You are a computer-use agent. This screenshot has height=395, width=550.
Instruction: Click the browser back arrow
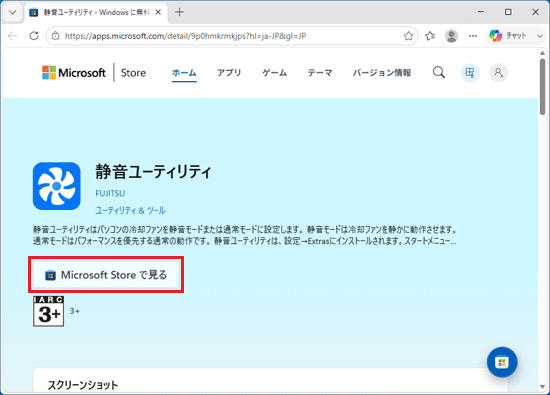[x=13, y=36]
